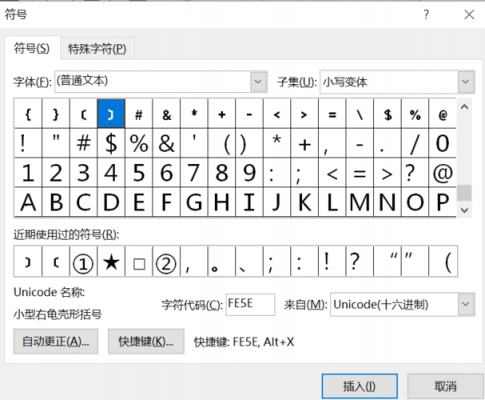The width and height of the screenshot is (485, 400).
Task: Select the highlighted right tortoise shell bracket cell
Action: [x=111, y=114]
